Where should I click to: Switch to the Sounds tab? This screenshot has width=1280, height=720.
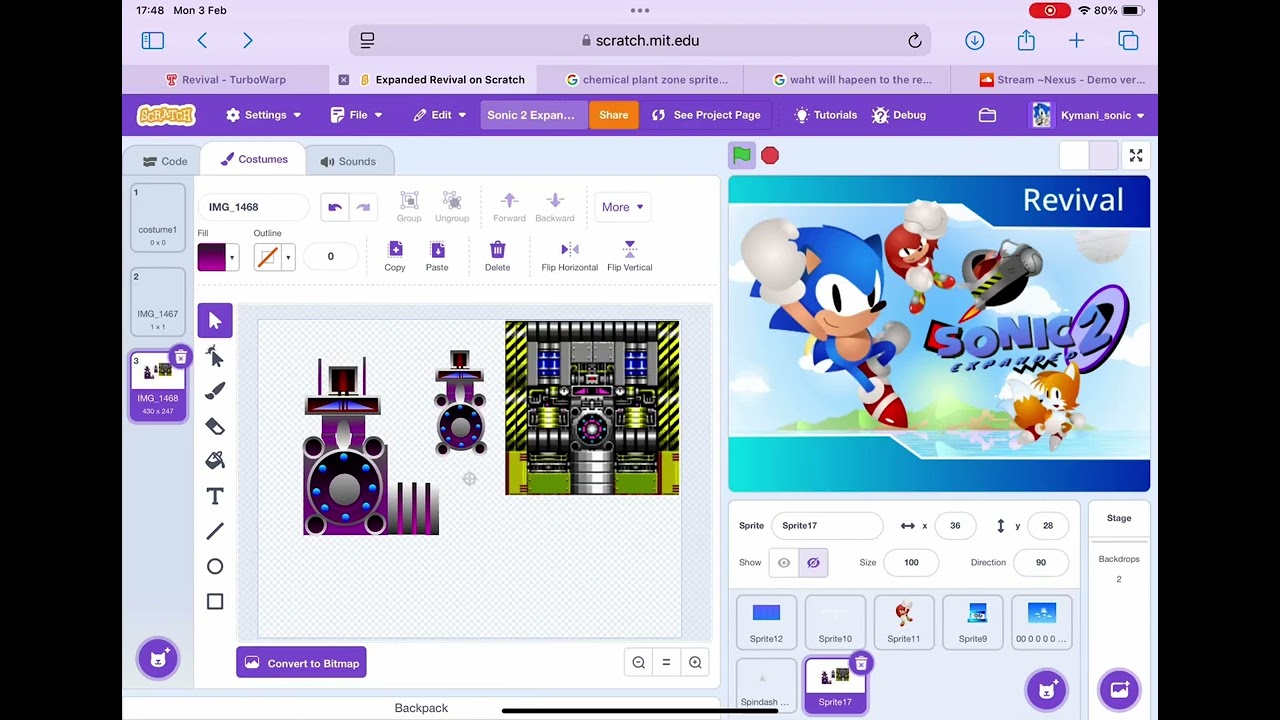(348, 161)
